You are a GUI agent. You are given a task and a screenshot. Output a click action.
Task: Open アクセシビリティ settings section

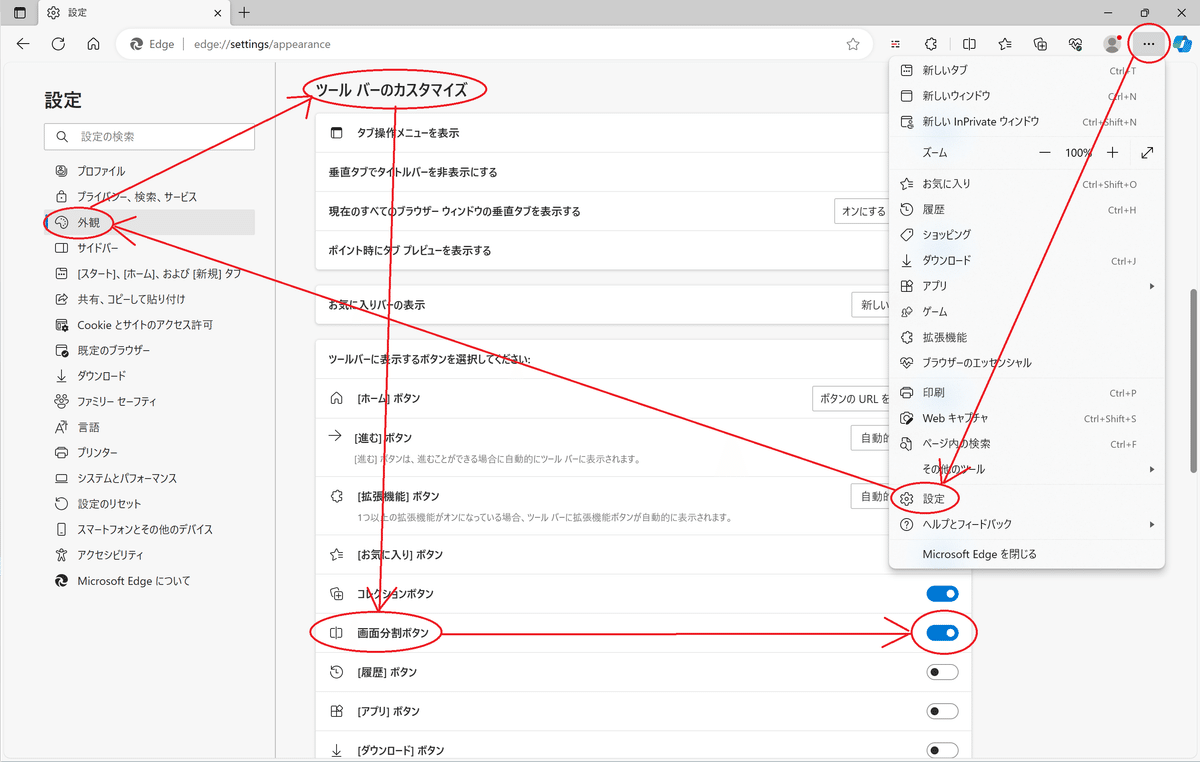150,555
